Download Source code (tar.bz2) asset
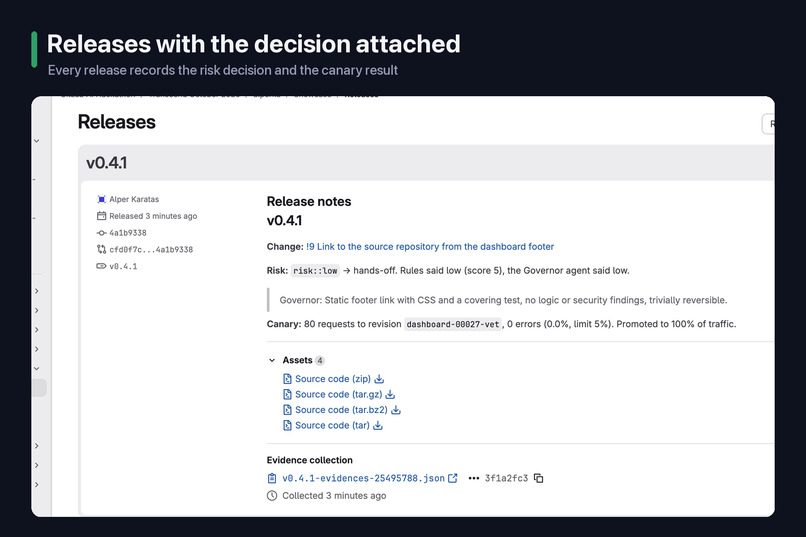 (341, 410)
